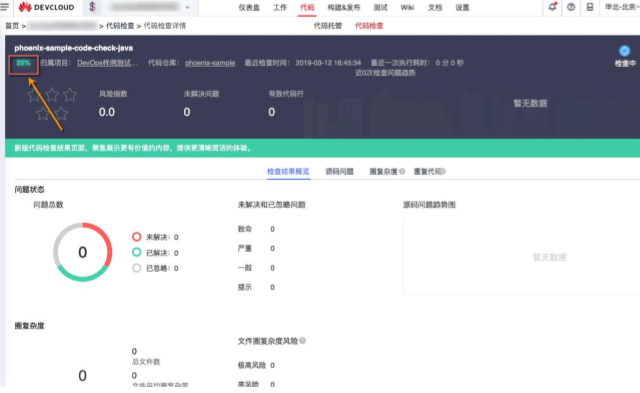The image size is (640, 393).
Task: Click the help icon next to 文件圈复杂度风险
Action: [x=302, y=341]
